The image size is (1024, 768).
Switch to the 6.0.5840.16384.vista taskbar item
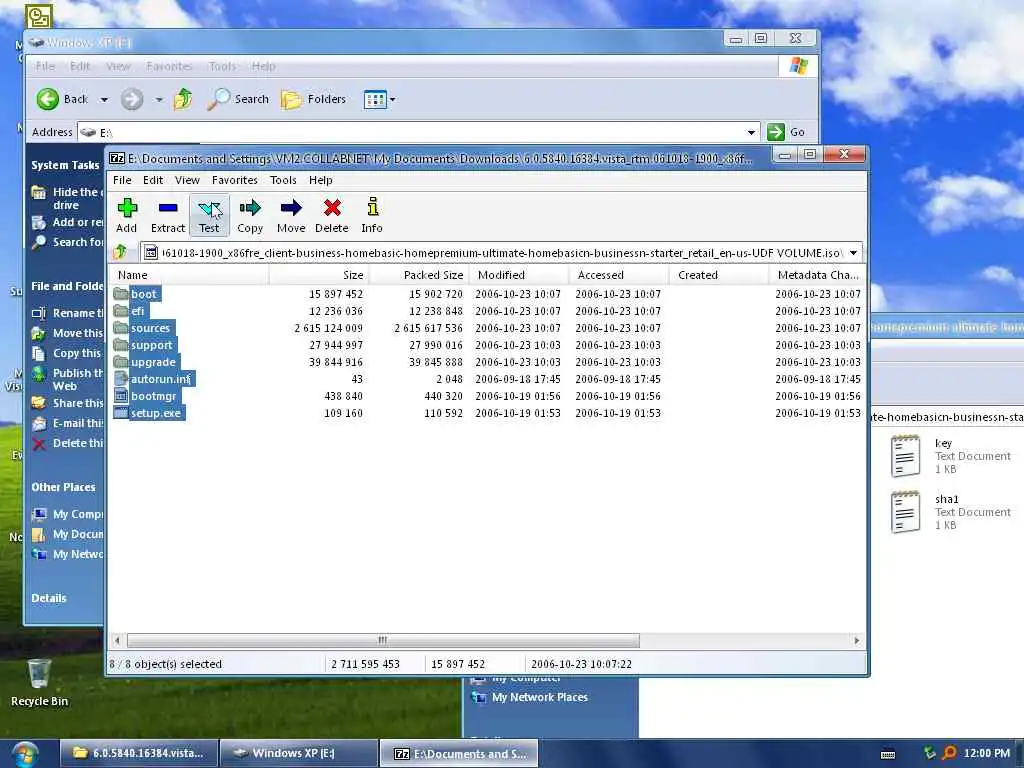click(x=138, y=753)
